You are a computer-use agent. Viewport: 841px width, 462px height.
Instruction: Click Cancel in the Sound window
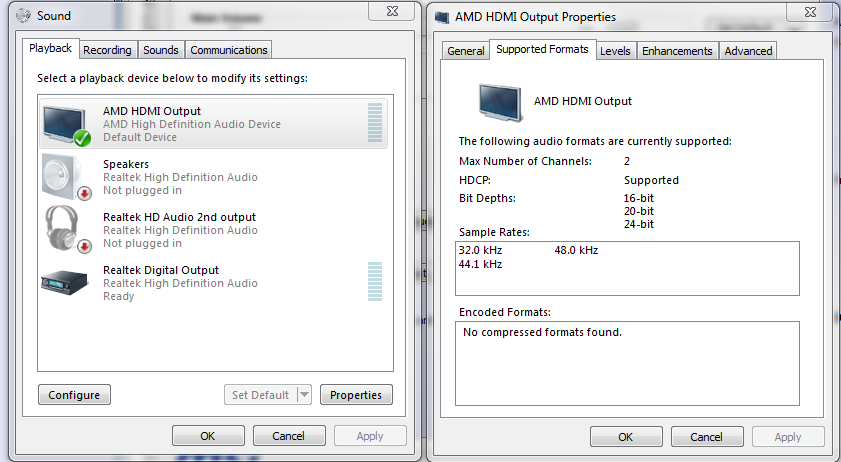[289, 436]
